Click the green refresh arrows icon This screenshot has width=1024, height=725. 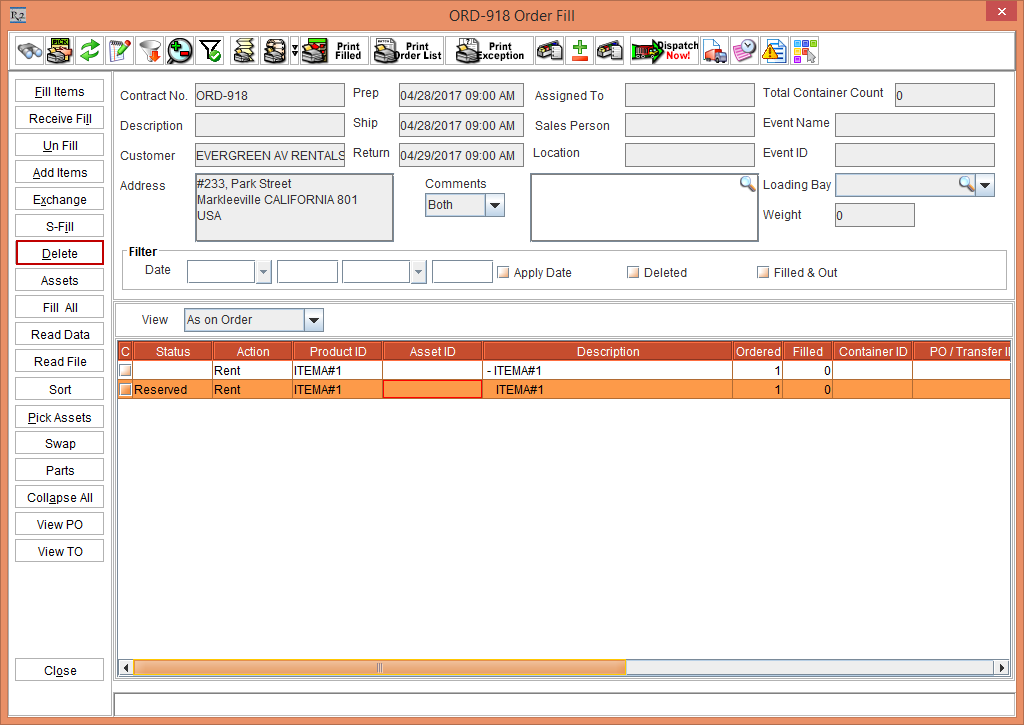91,51
